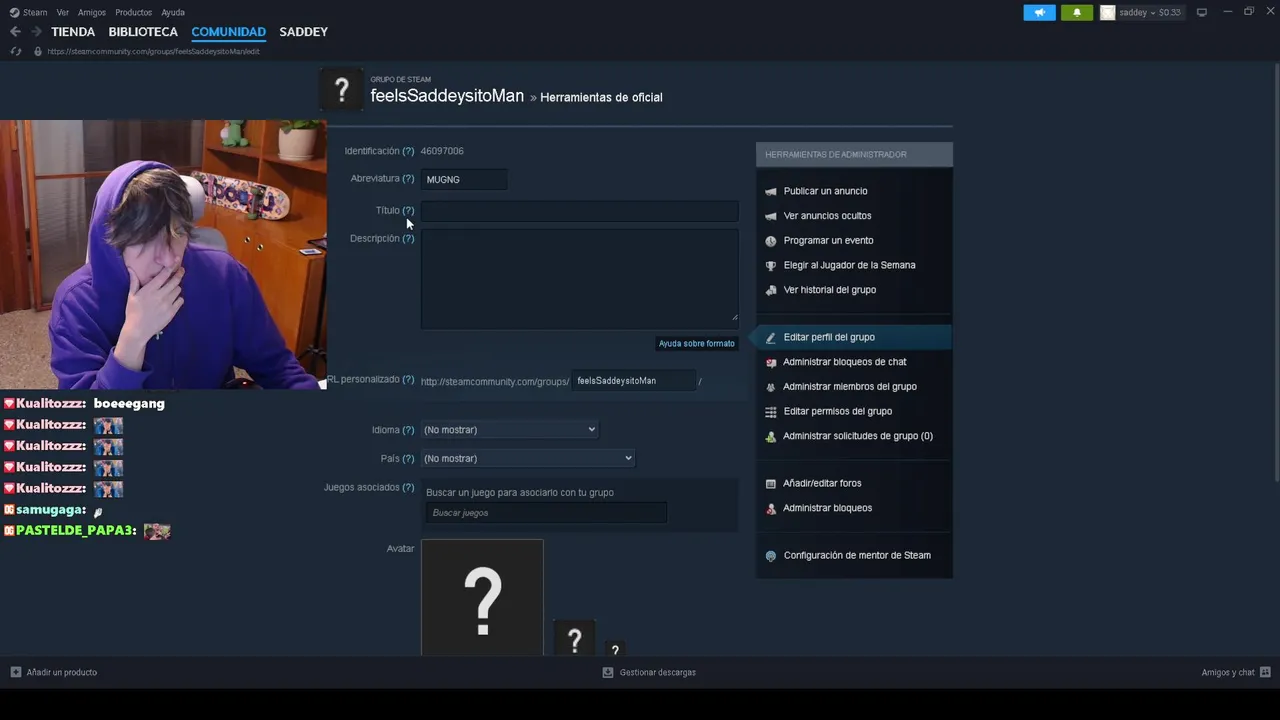This screenshot has width=1280, height=720.
Task: Open the green notifications bell
Action: [x=1077, y=12]
